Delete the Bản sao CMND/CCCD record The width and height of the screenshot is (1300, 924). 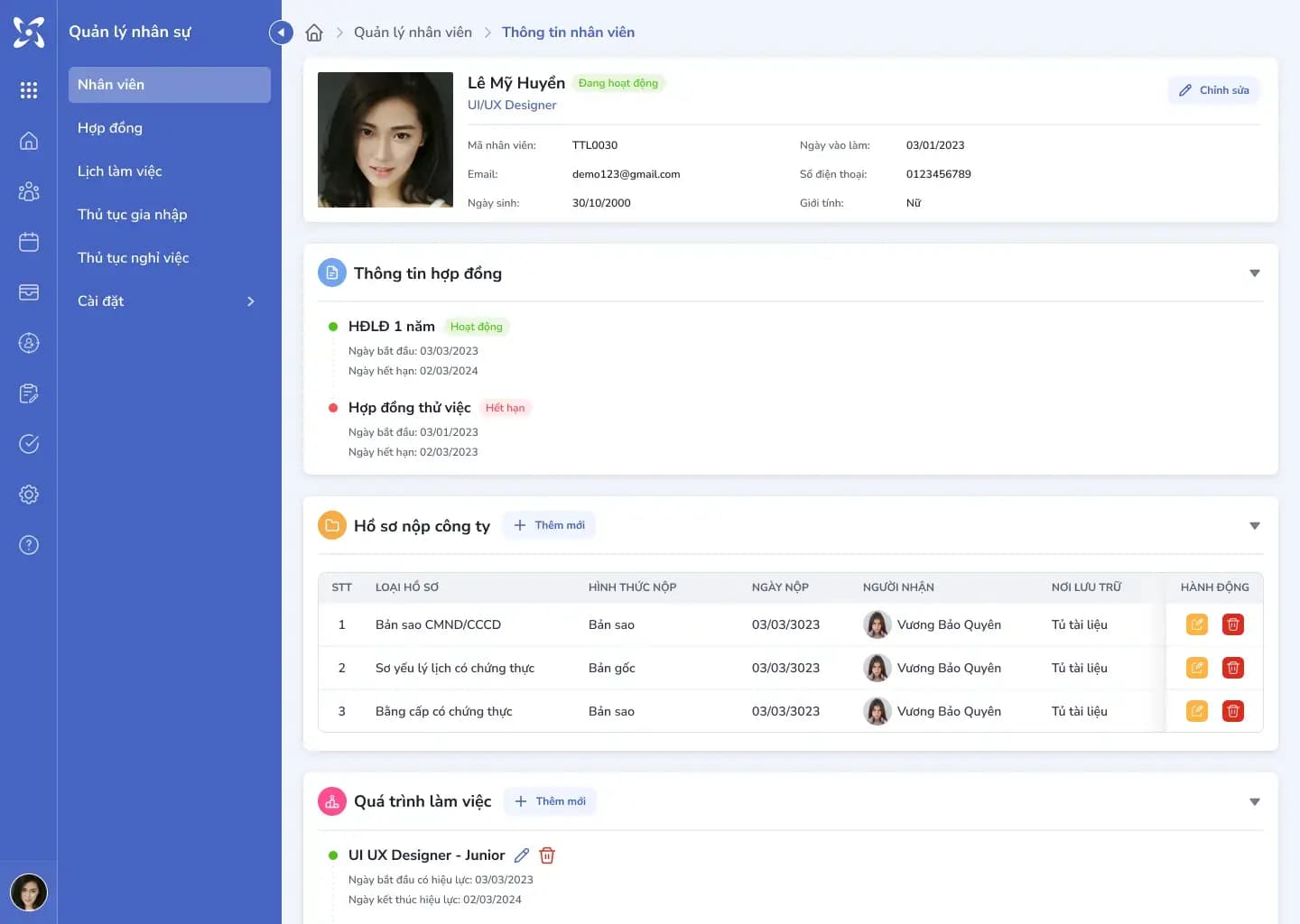(x=1233, y=624)
